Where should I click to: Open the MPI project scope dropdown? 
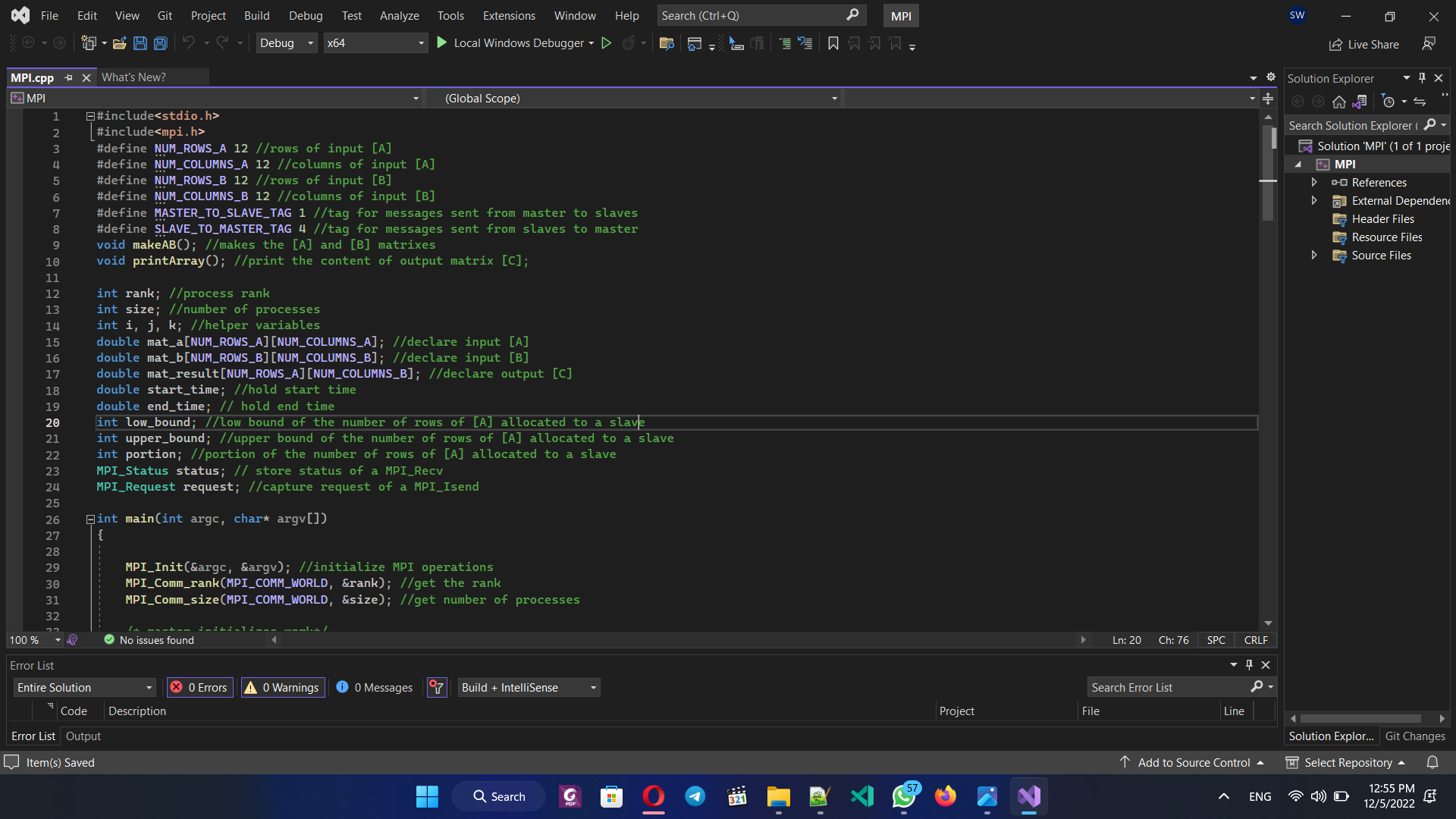tap(416, 99)
